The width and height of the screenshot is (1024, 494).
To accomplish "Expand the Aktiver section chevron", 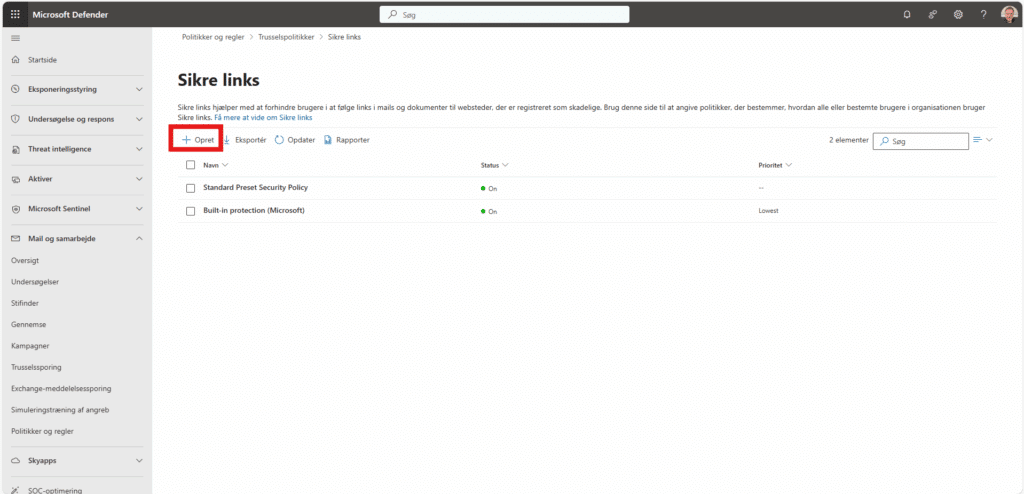I will [139, 179].
